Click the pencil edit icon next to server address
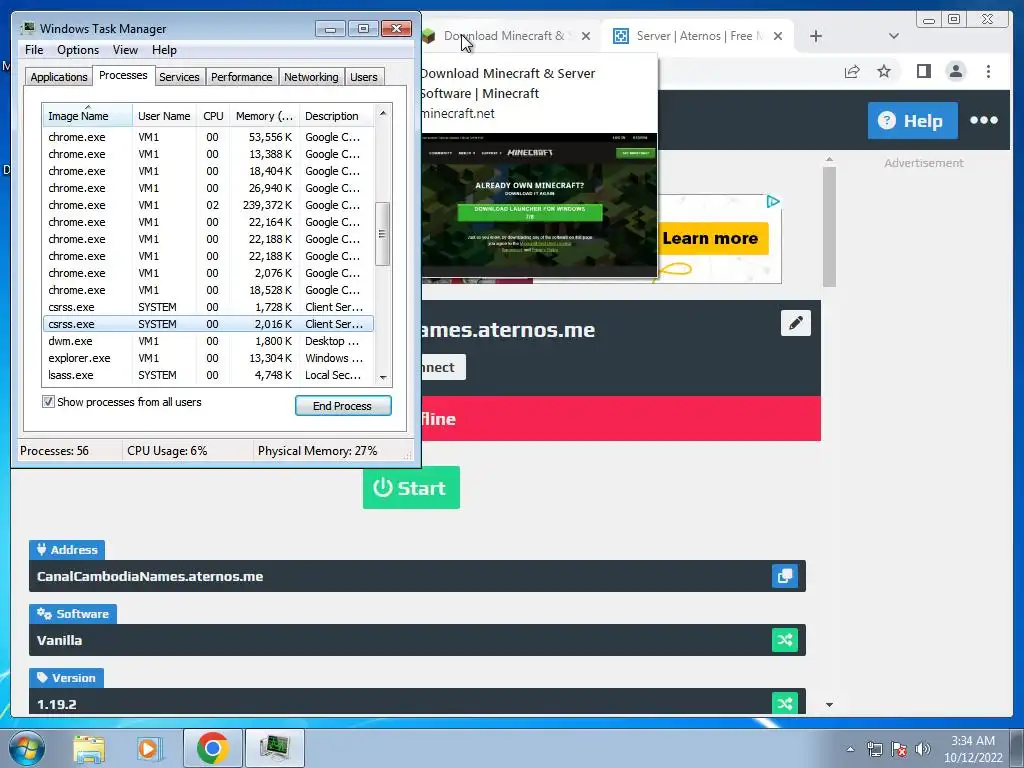This screenshot has height=768, width=1024. pos(795,323)
